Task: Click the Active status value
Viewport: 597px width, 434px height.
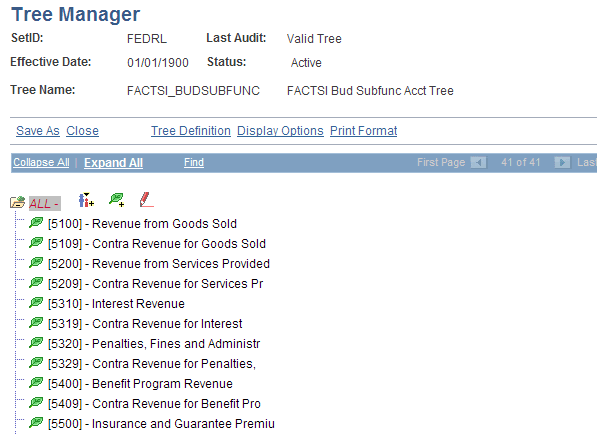Action: (306, 63)
